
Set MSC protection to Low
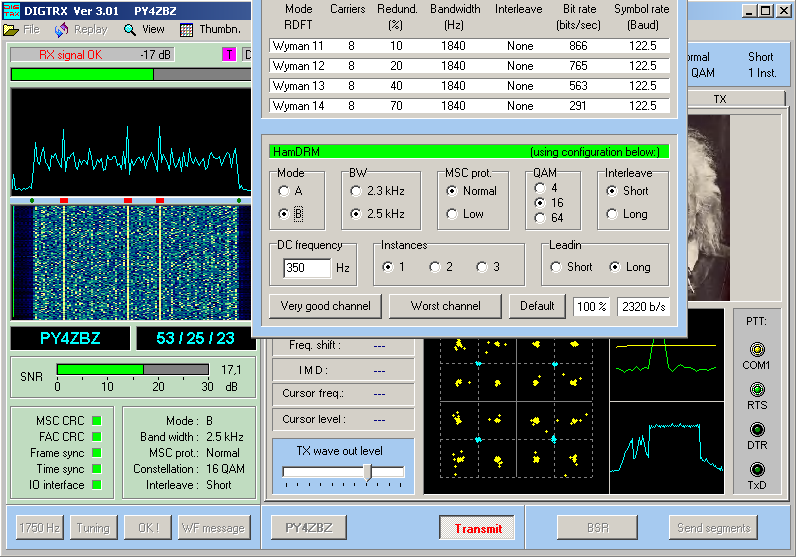452,214
